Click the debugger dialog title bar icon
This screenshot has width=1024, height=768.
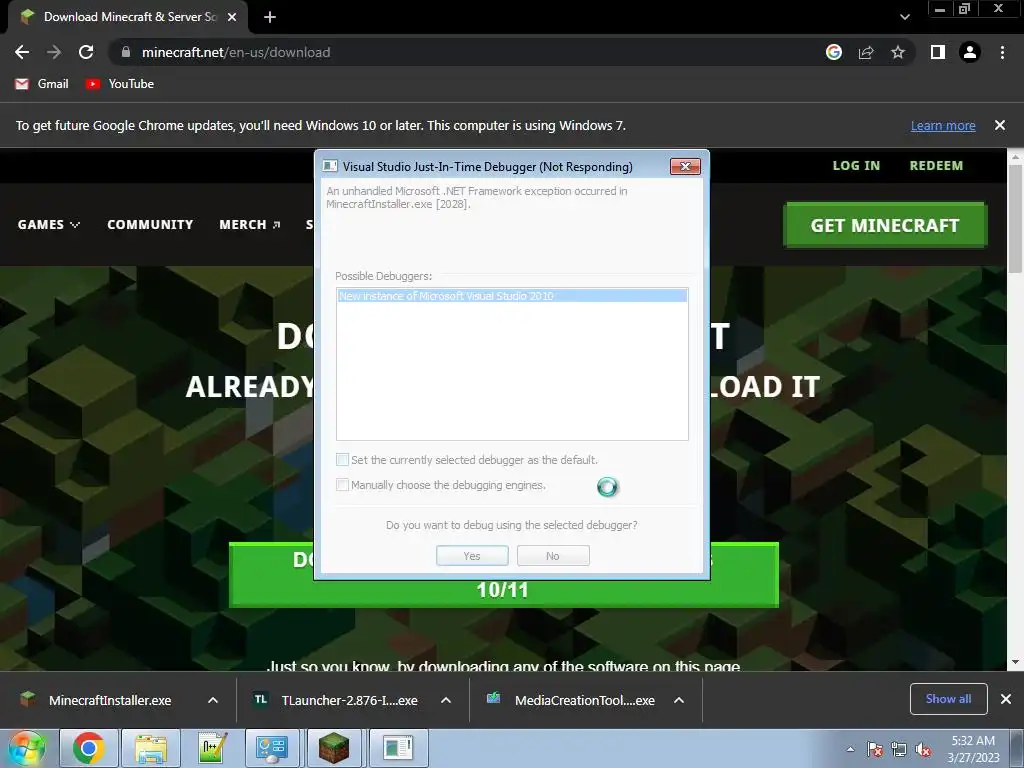pyautogui.click(x=330, y=167)
